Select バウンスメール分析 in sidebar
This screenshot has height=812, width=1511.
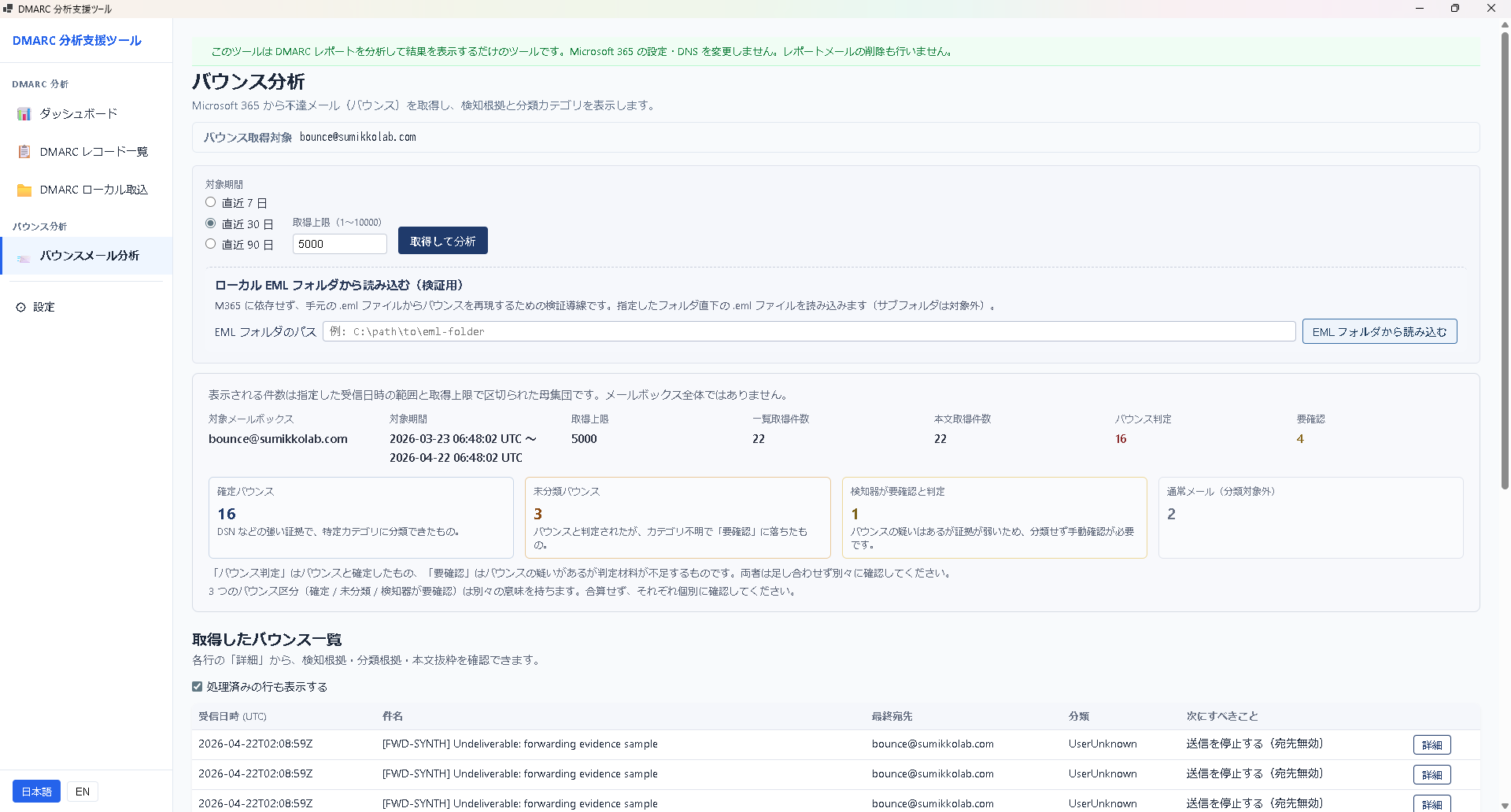click(x=87, y=256)
